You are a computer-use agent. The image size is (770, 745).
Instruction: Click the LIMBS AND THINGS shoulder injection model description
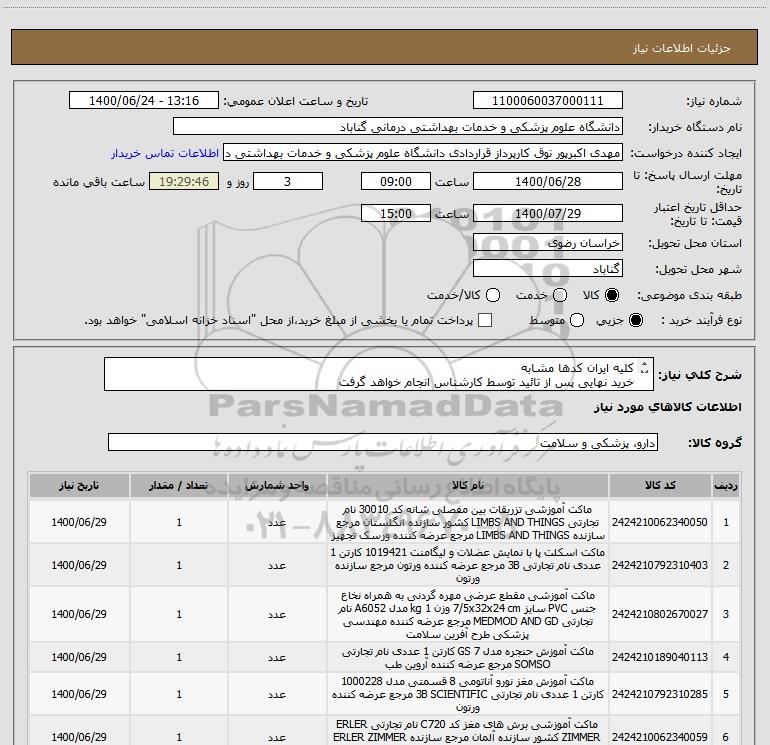[x=468, y=522]
